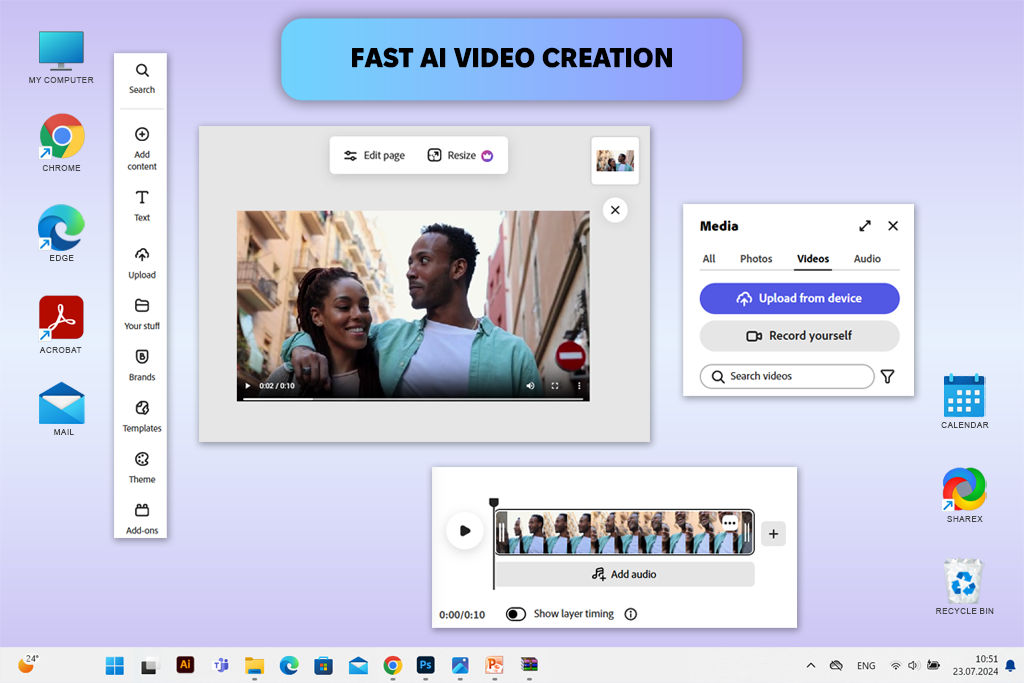Open the ShareX desktop shortcut
The width and height of the screenshot is (1024, 683).
coord(964,494)
